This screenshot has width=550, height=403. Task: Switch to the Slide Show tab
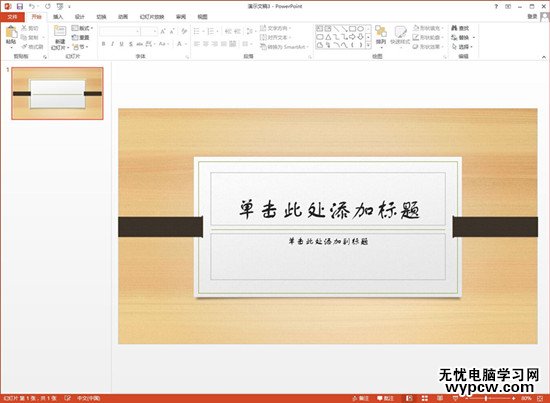click(152, 16)
